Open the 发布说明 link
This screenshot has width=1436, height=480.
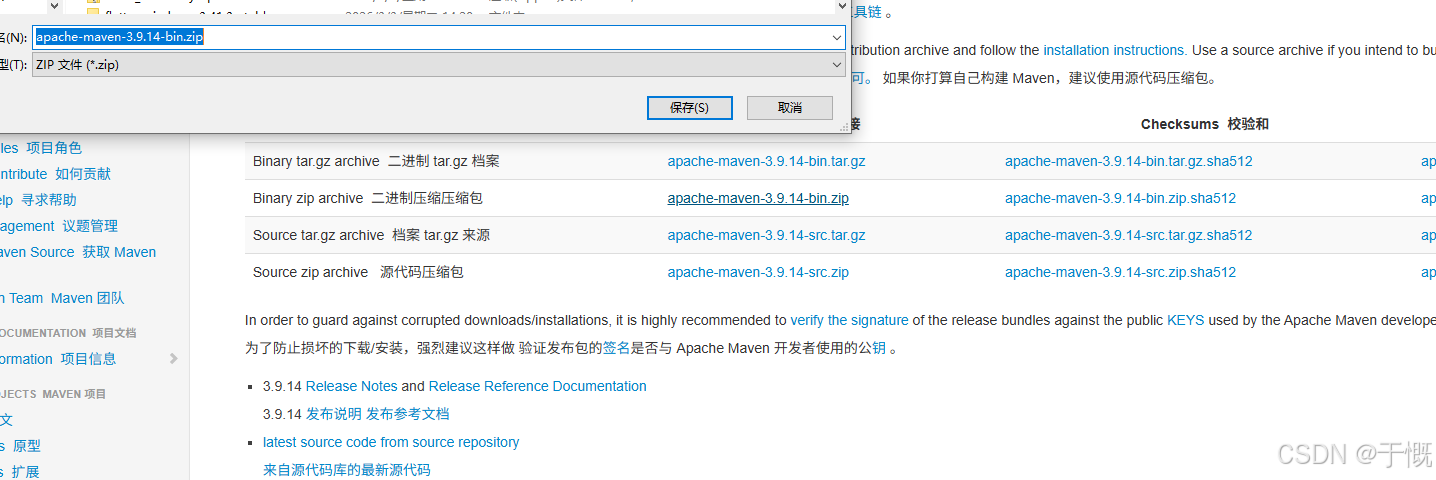334,414
